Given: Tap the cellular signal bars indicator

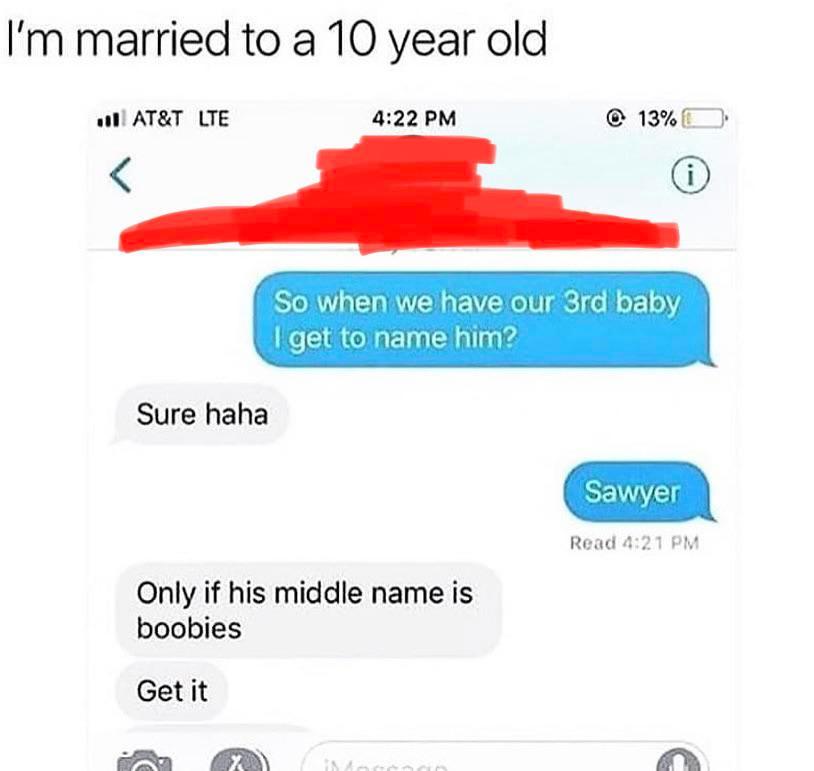Looking at the screenshot, I should [111, 119].
